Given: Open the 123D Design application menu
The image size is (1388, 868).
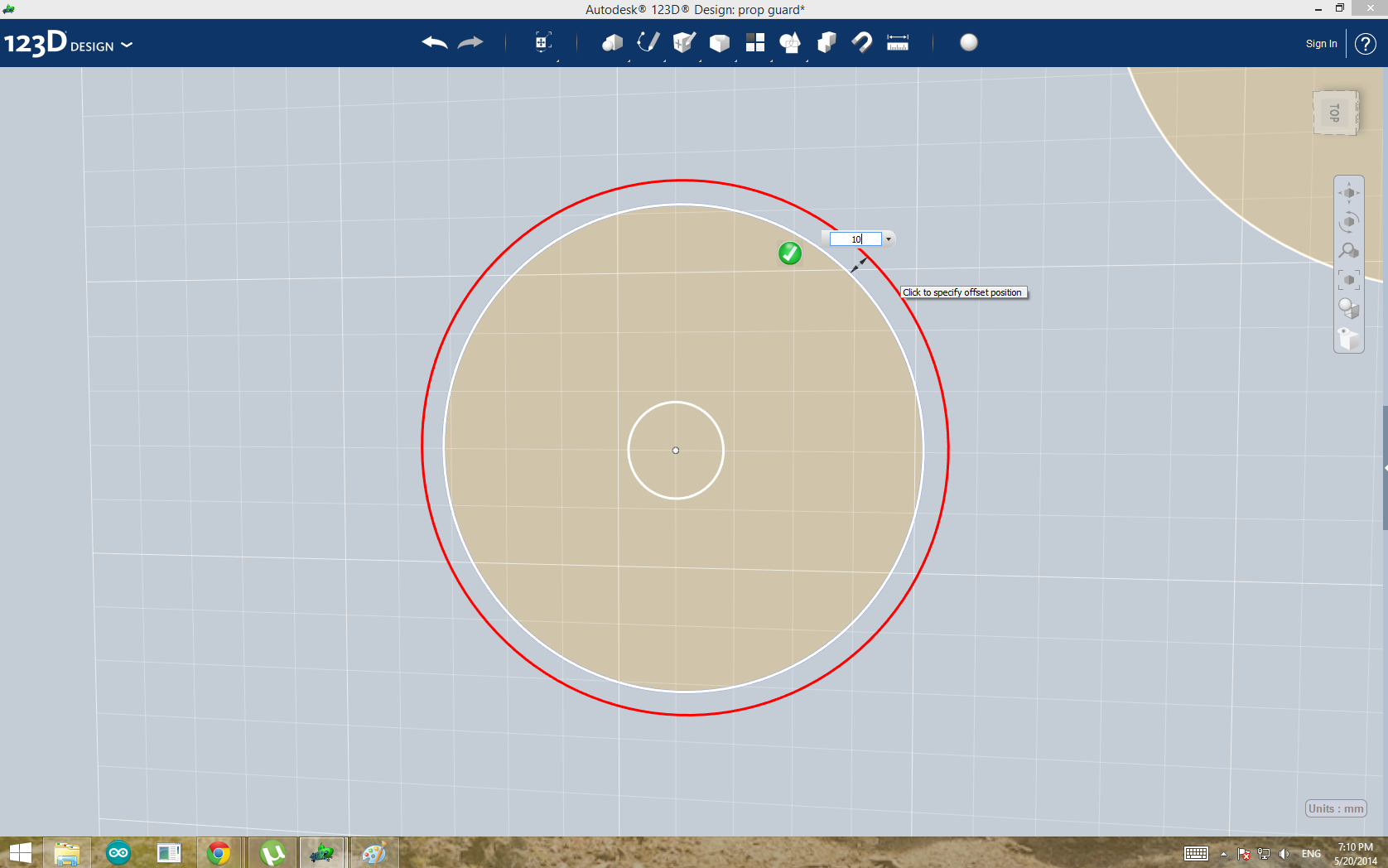Looking at the screenshot, I should [68, 43].
